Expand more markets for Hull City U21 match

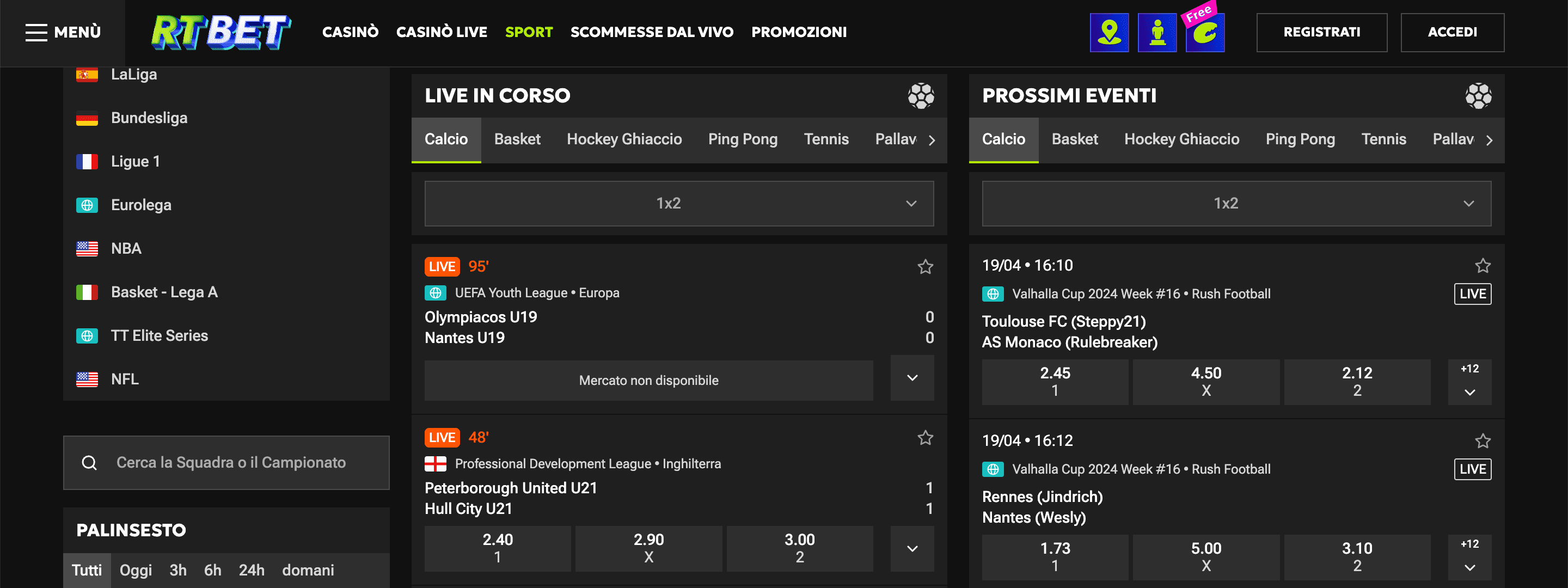tap(911, 548)
